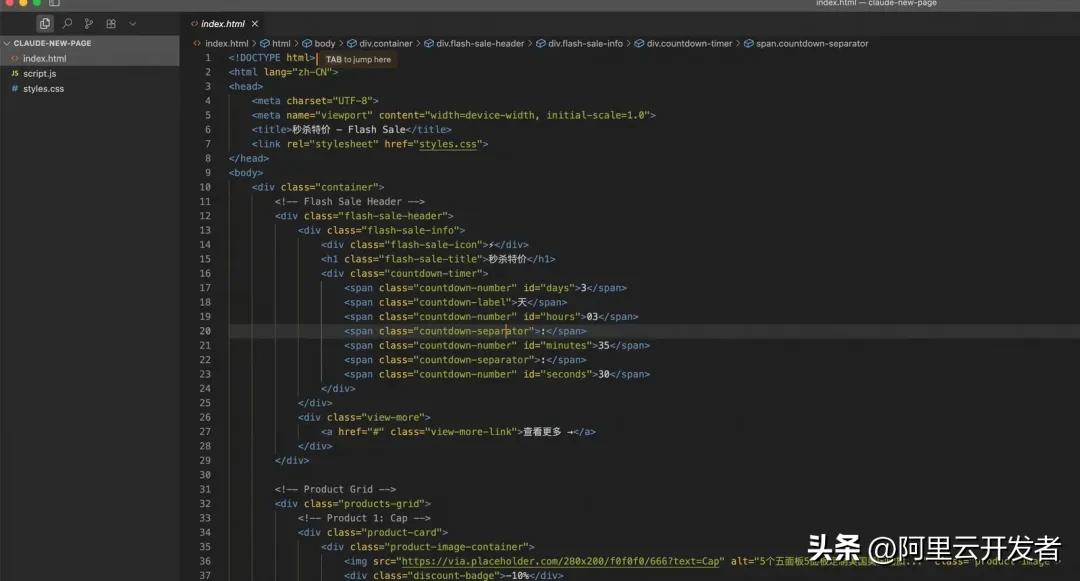The height and width of the screenshot is (581, 1080).
Task: Click line number 1 in the gutter
Action: click(207, 58)
